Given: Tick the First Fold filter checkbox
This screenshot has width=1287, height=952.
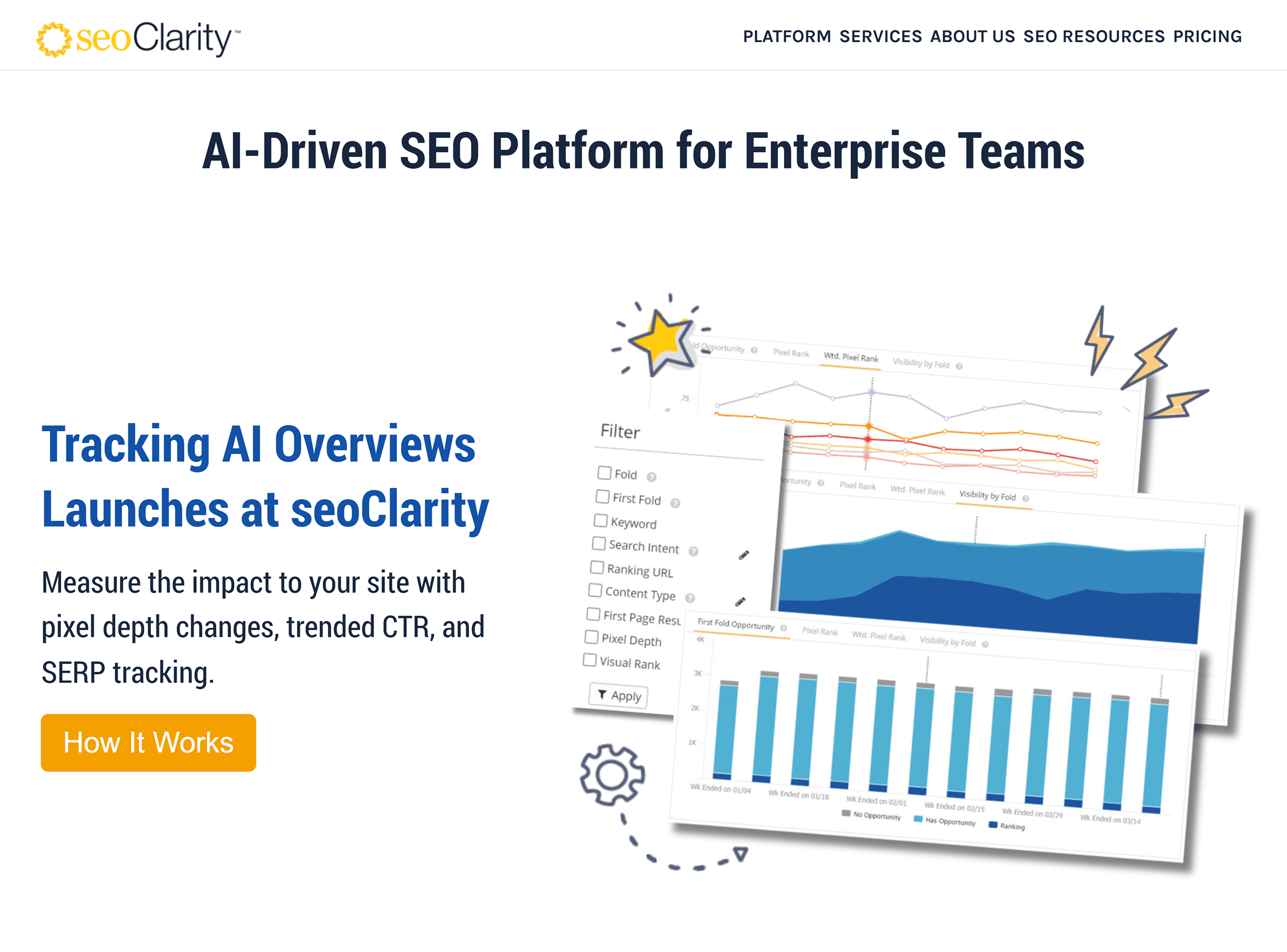Looking at the screenshot, I should click(x=602, y=496).
